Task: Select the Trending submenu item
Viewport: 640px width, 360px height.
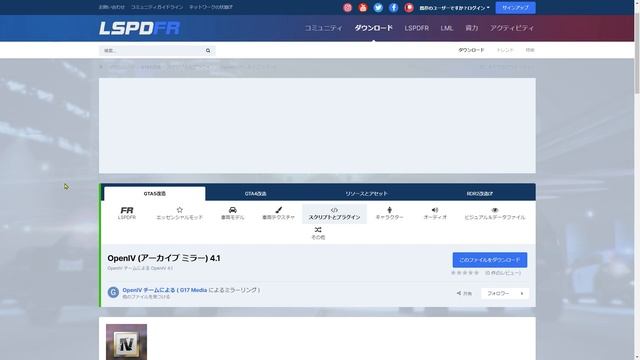Action: coord(505,50)
